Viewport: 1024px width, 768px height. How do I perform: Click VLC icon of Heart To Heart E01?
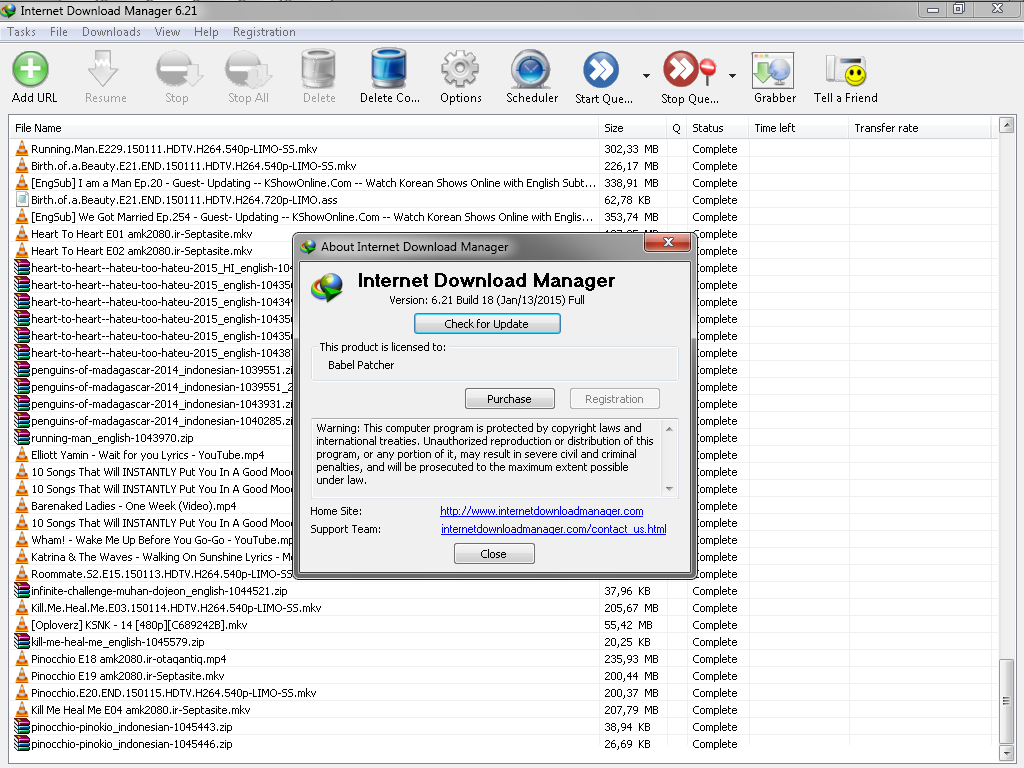click(x=22, y=233)
